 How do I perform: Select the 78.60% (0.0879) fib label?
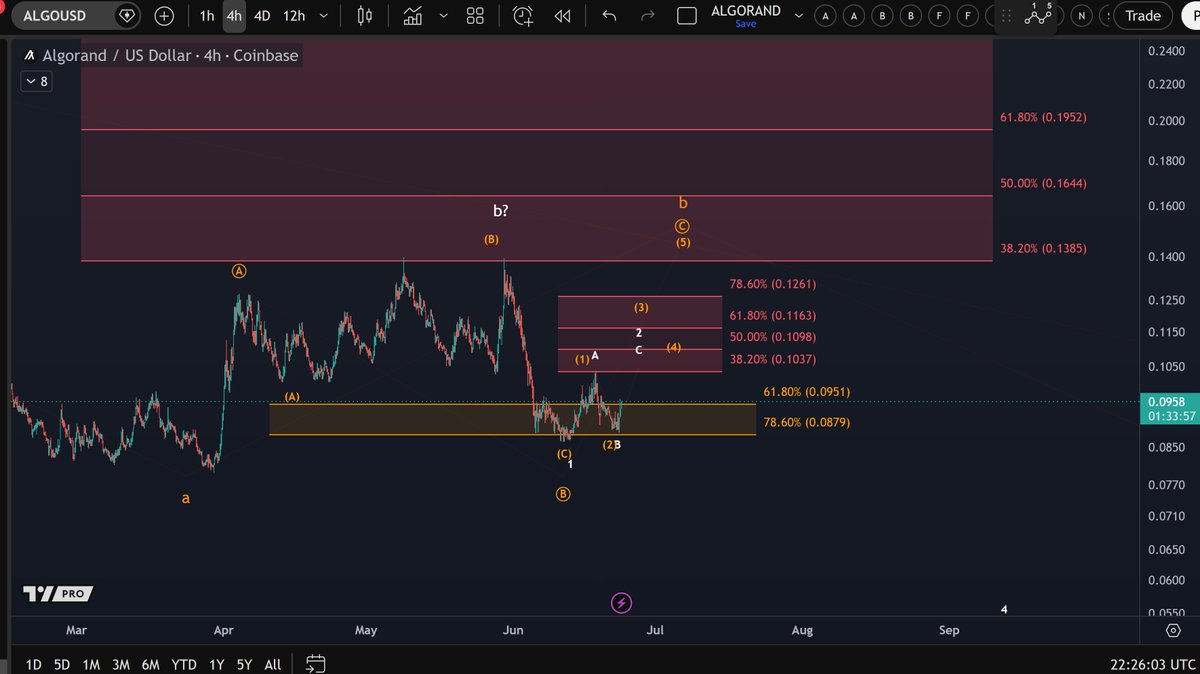point(807,423)
